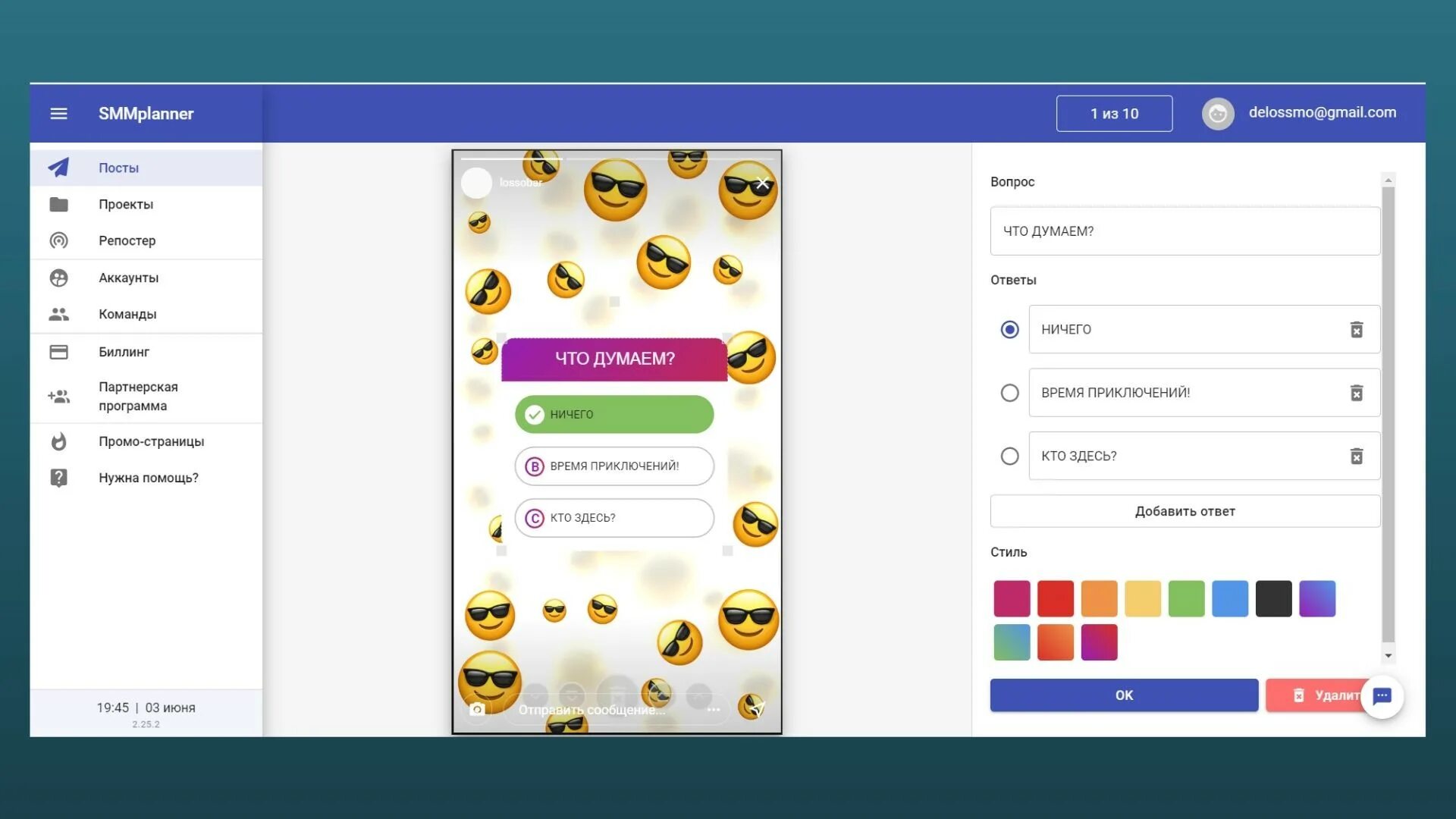Remove the ВРЕМЯ ПРИКЛЮЧЕНИЙ! answer via trash icon

(x=1356, y=393)
